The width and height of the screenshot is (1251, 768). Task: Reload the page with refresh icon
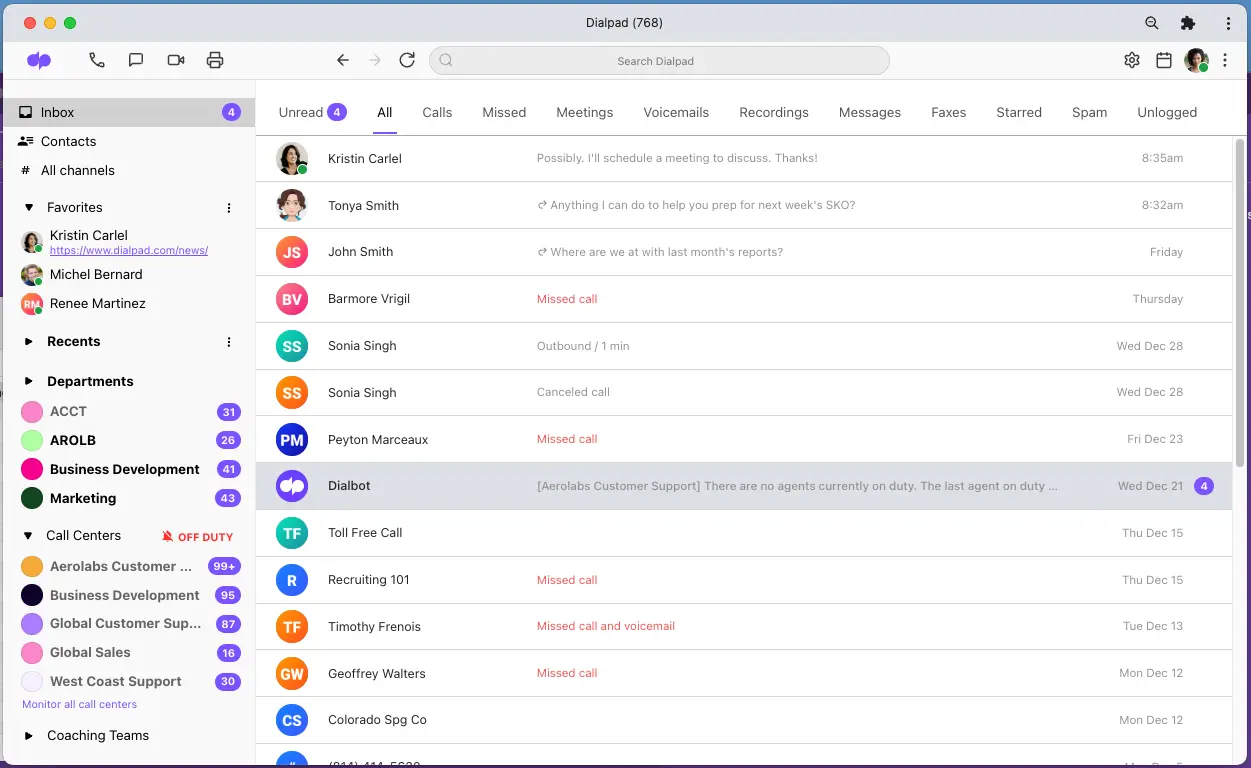click(x=407, y=60)
